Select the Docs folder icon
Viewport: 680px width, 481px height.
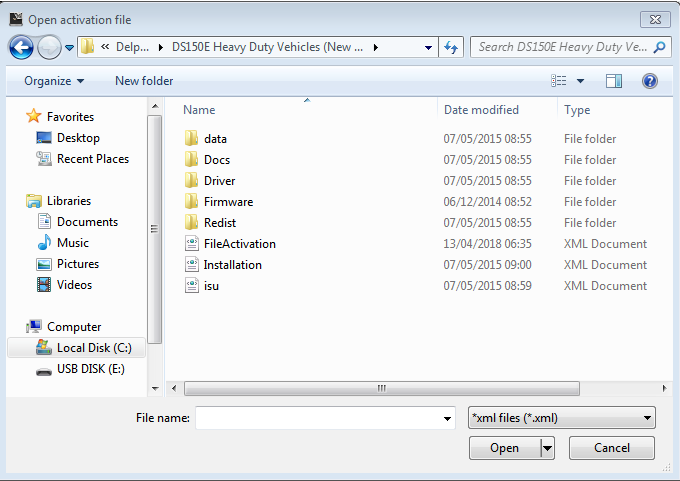click(191, 160)
